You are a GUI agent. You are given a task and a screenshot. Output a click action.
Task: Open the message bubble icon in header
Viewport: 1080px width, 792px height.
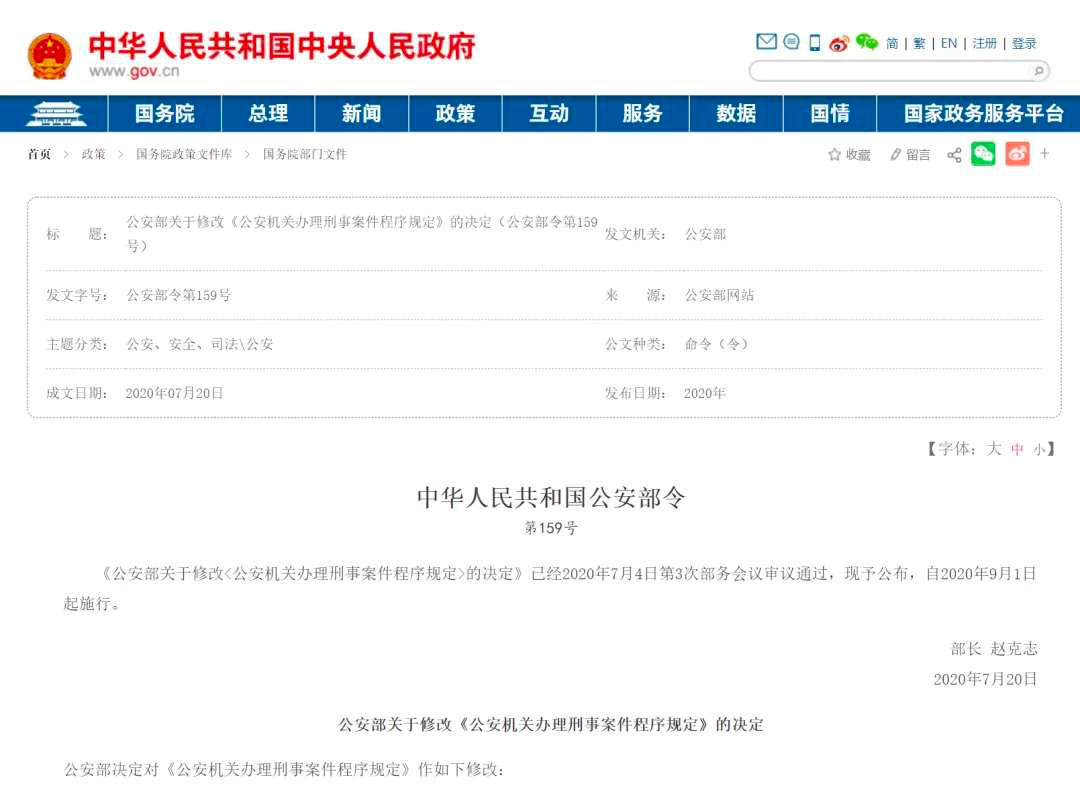point(790,43)
